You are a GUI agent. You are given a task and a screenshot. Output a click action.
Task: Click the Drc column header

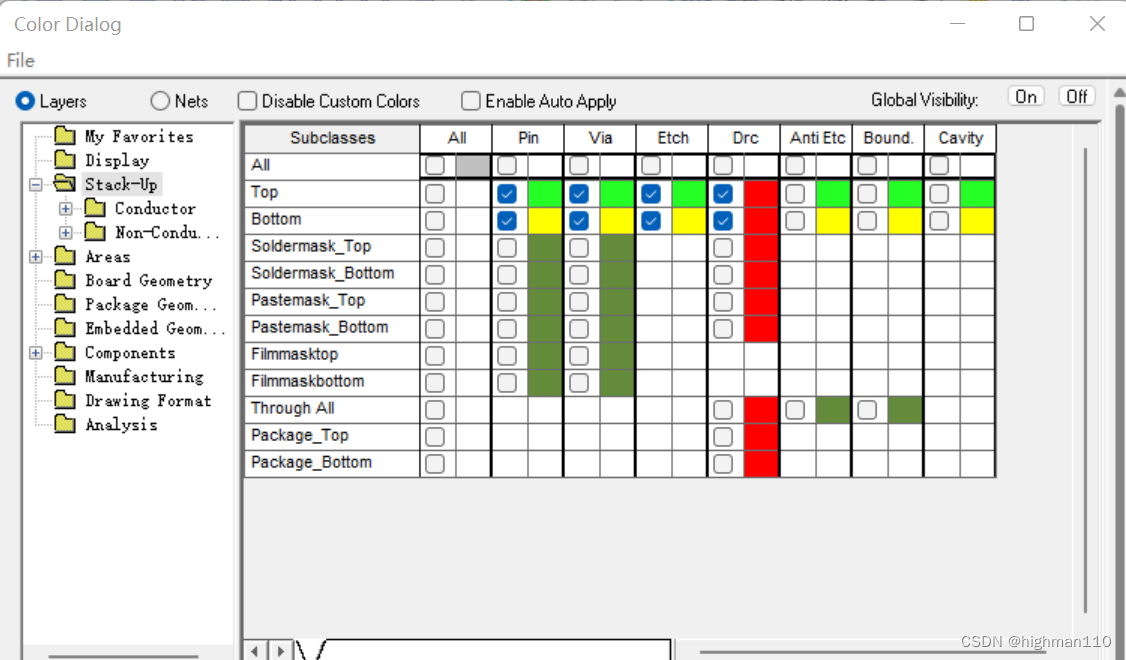point(745,138)
